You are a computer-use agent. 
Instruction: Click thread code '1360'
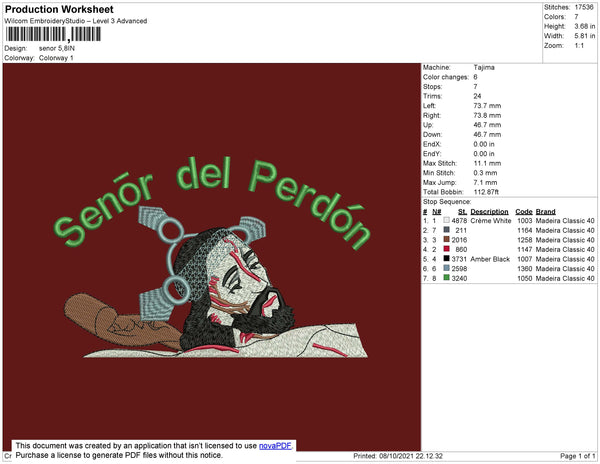(x=525, y=269)
